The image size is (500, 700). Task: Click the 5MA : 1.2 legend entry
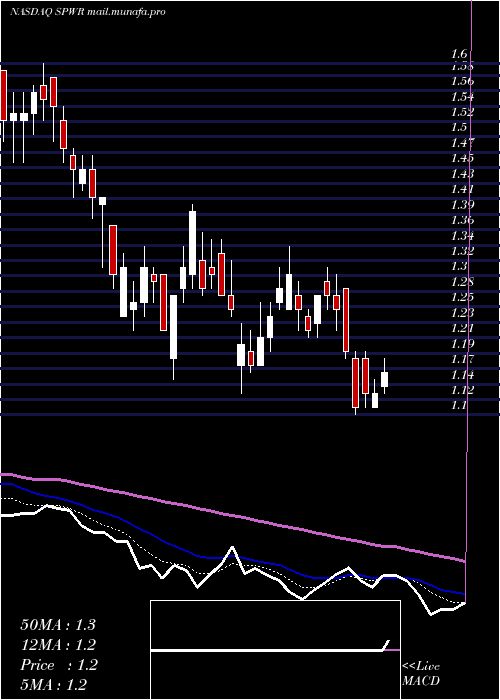pos(54,685)
